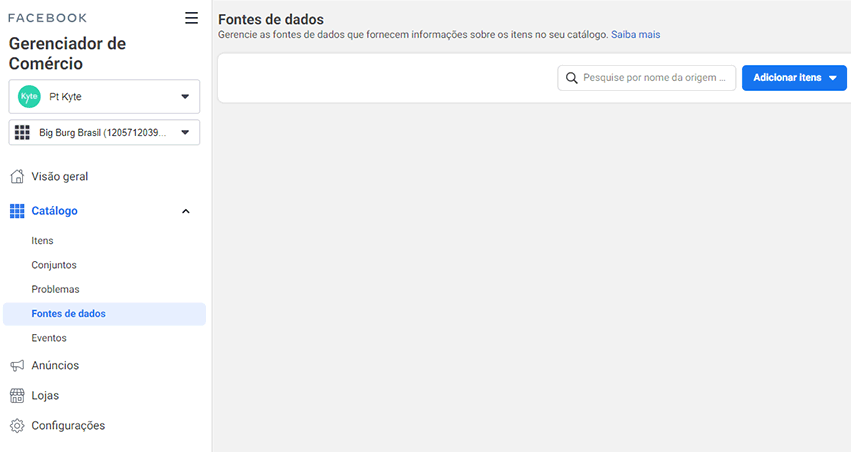Click the storefront icon for Lojas
The image size is (851, 452).
(x=17, y=396)
